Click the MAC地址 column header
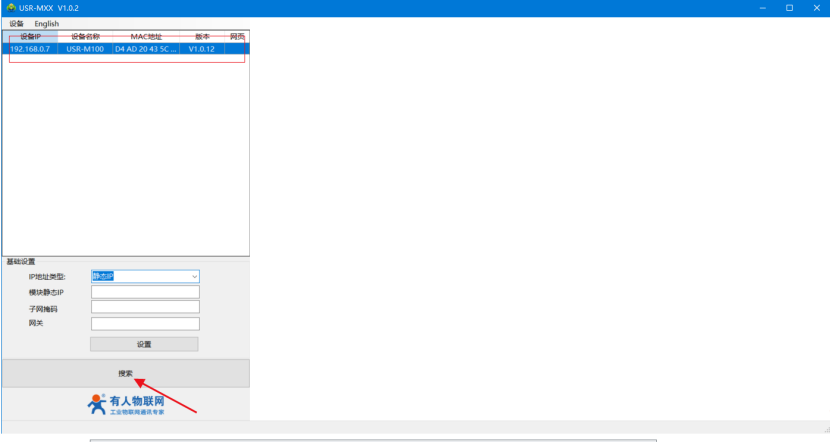 click(146, 36)
